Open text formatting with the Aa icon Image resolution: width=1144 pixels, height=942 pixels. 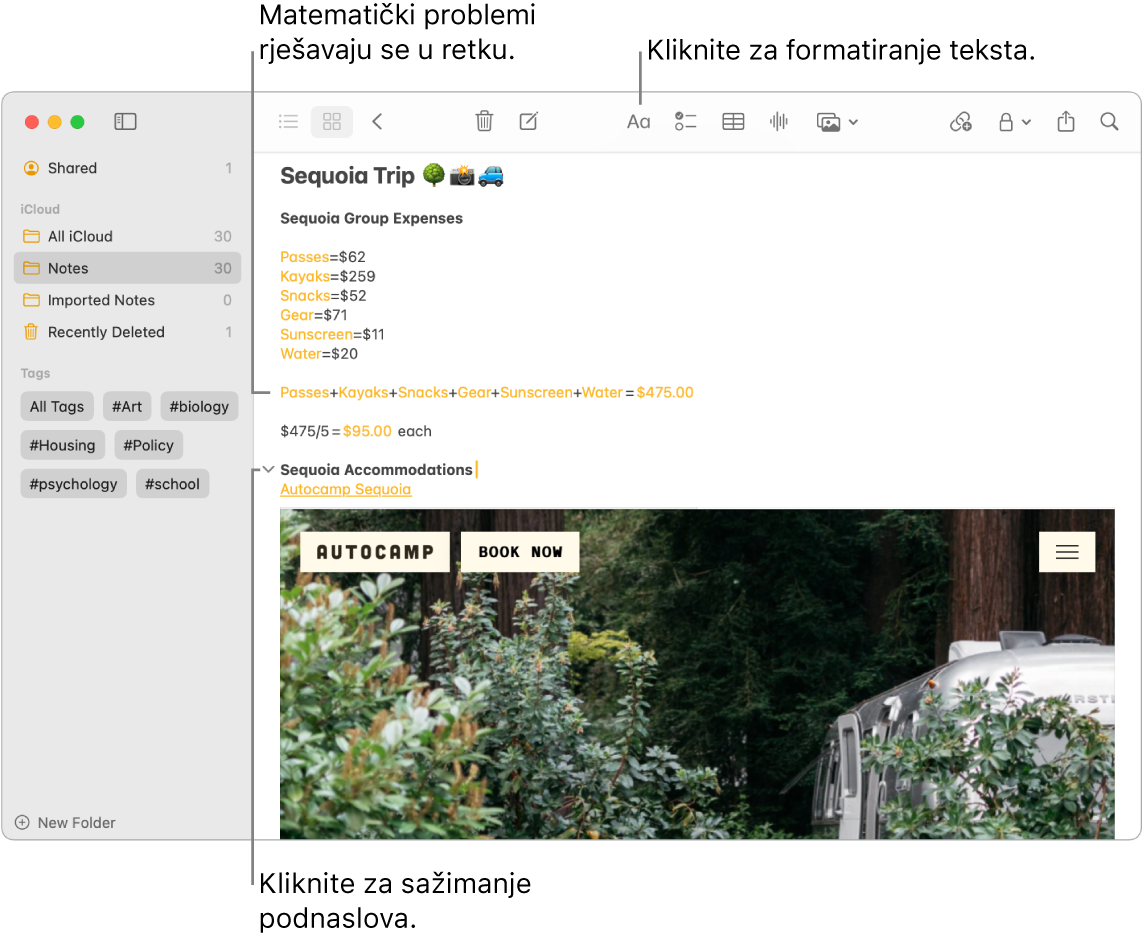coord(638,121)
